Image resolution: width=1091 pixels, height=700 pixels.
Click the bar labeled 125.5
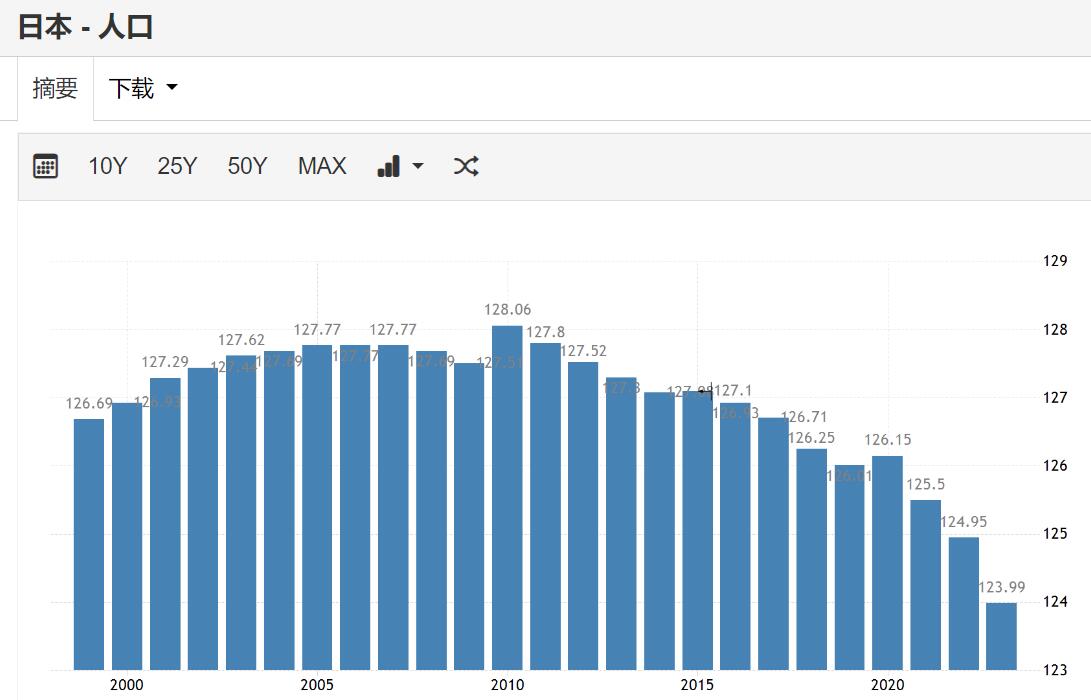pyautogui.click(x=925, y=584)
